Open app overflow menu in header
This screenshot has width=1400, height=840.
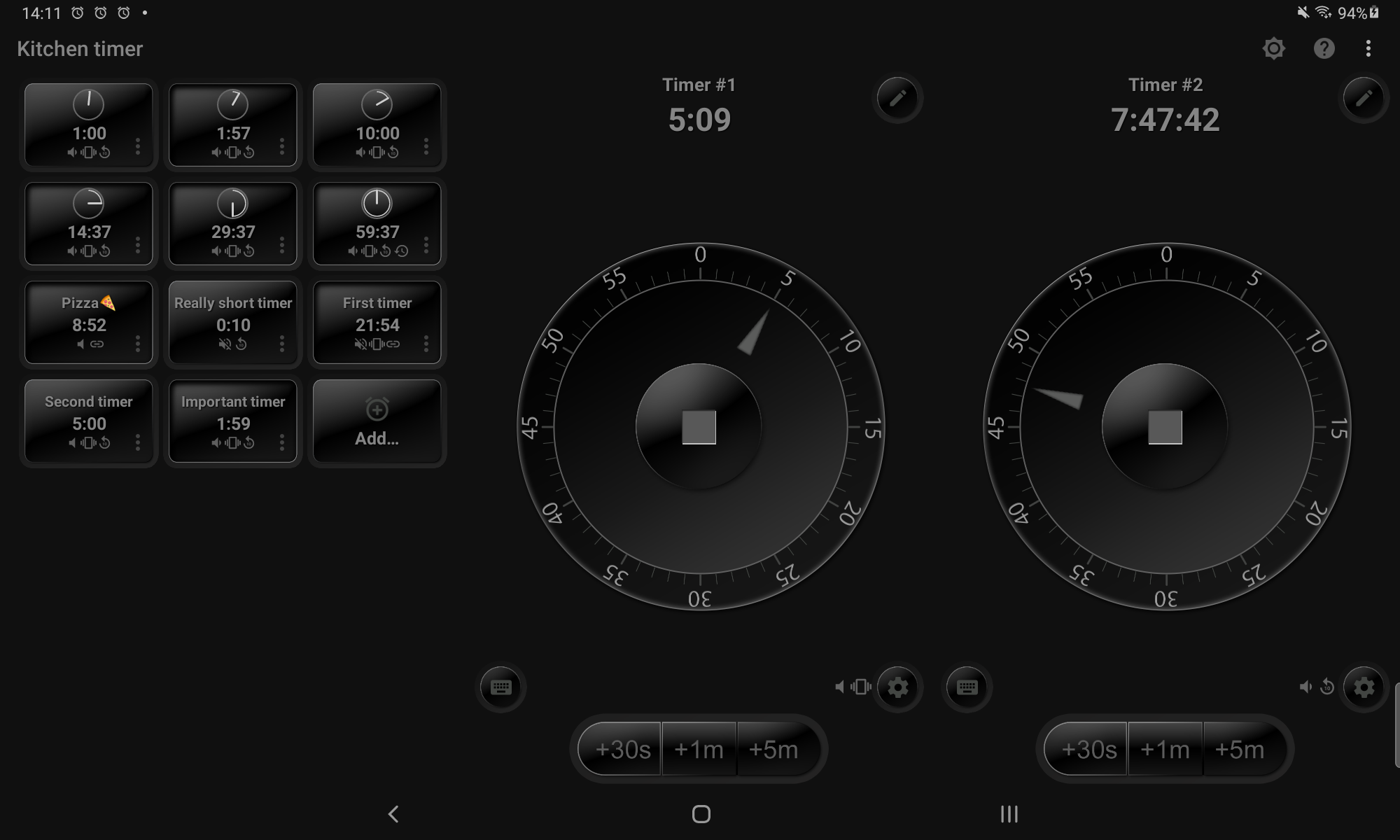1368,48
